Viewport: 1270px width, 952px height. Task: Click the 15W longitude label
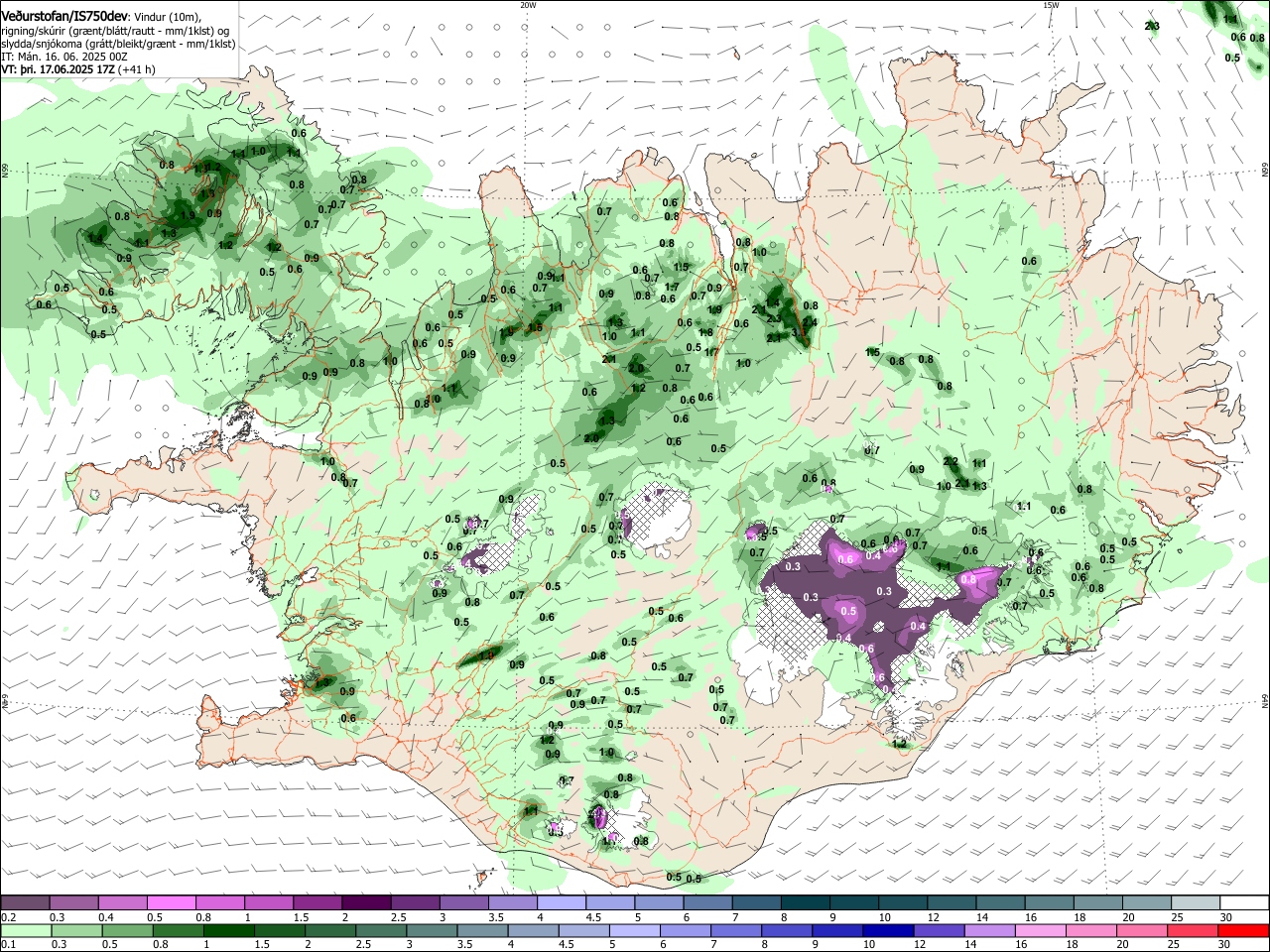click(1051, 5)
